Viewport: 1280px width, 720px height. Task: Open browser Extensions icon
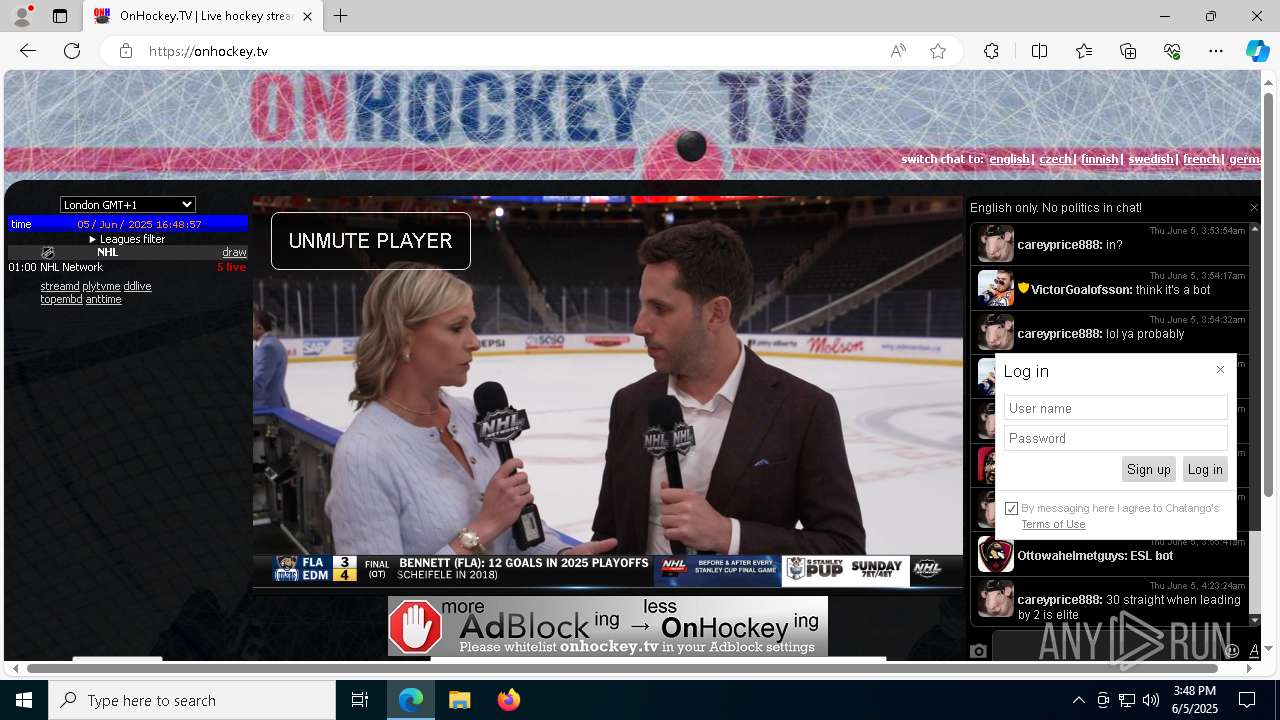[x=991, y=51]
